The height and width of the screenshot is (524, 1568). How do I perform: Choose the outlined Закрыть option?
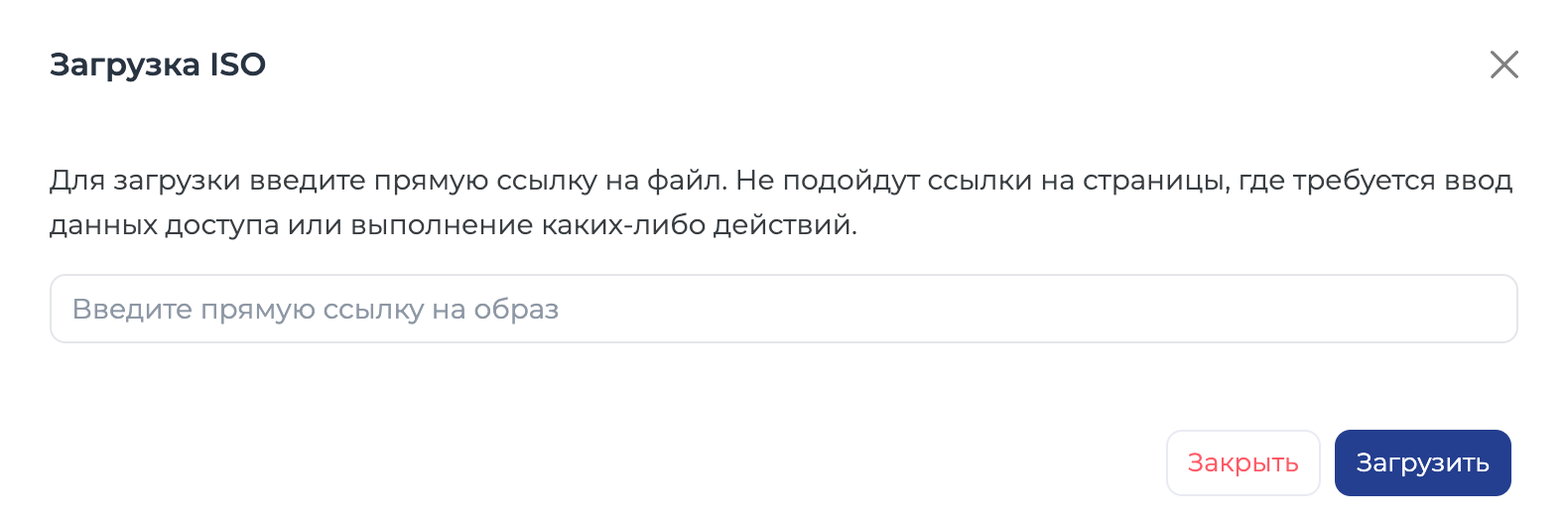pos(1242,462)
